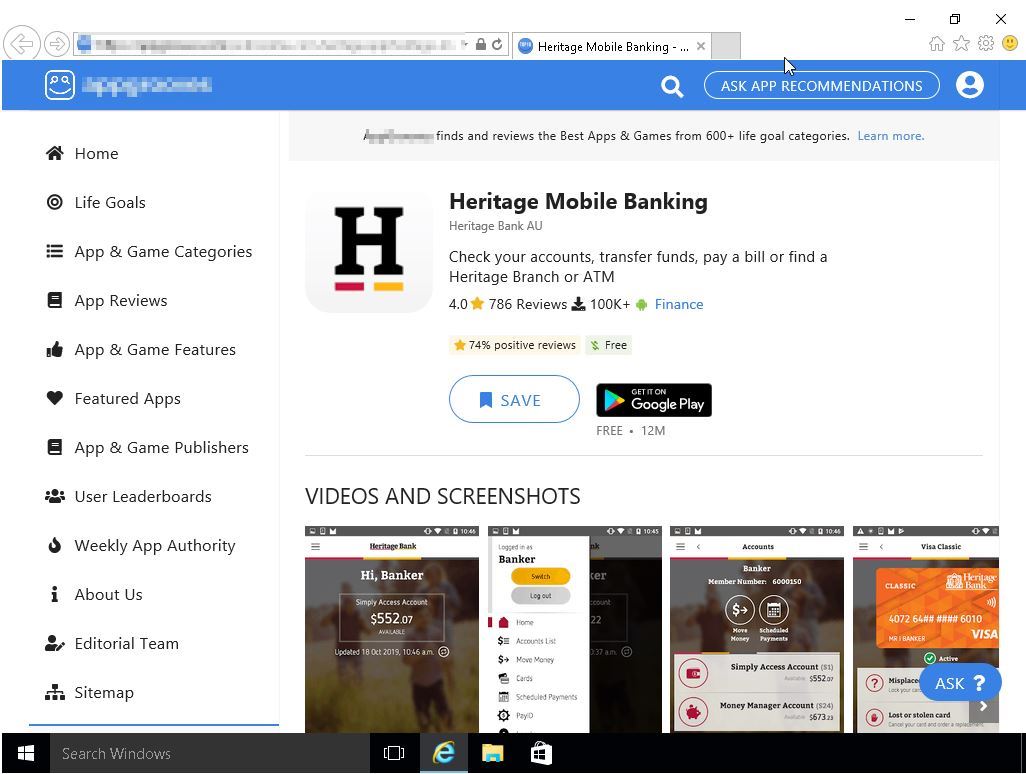
Task: Open Life Goals in the sidebar
Action: point(110,203)
